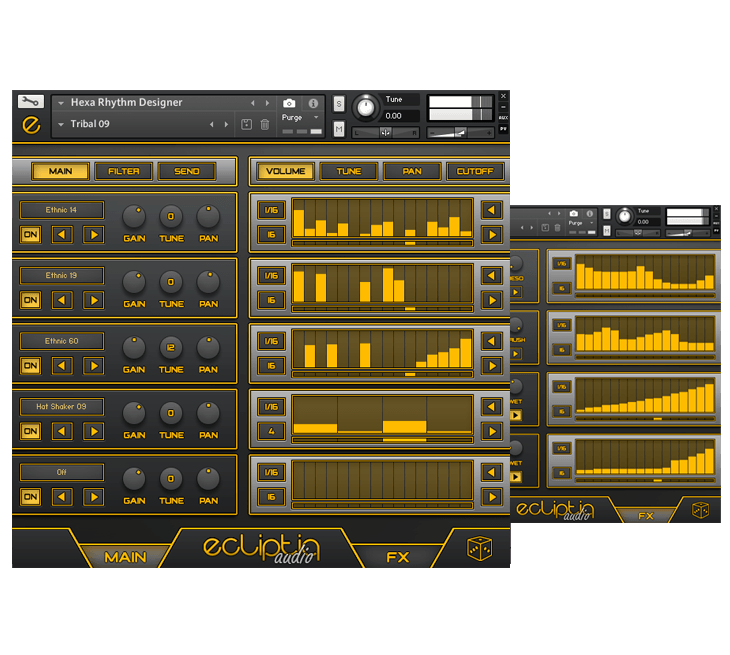Click the FX page button at the bottom

coord(398,557)
